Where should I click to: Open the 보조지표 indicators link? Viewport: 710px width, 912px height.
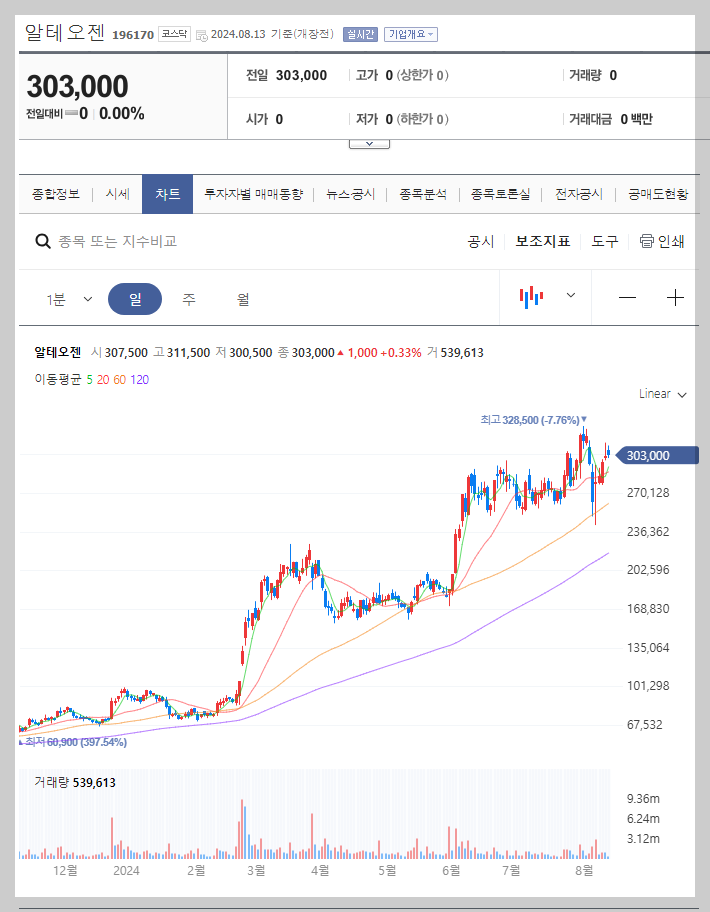tap(543, 241)
